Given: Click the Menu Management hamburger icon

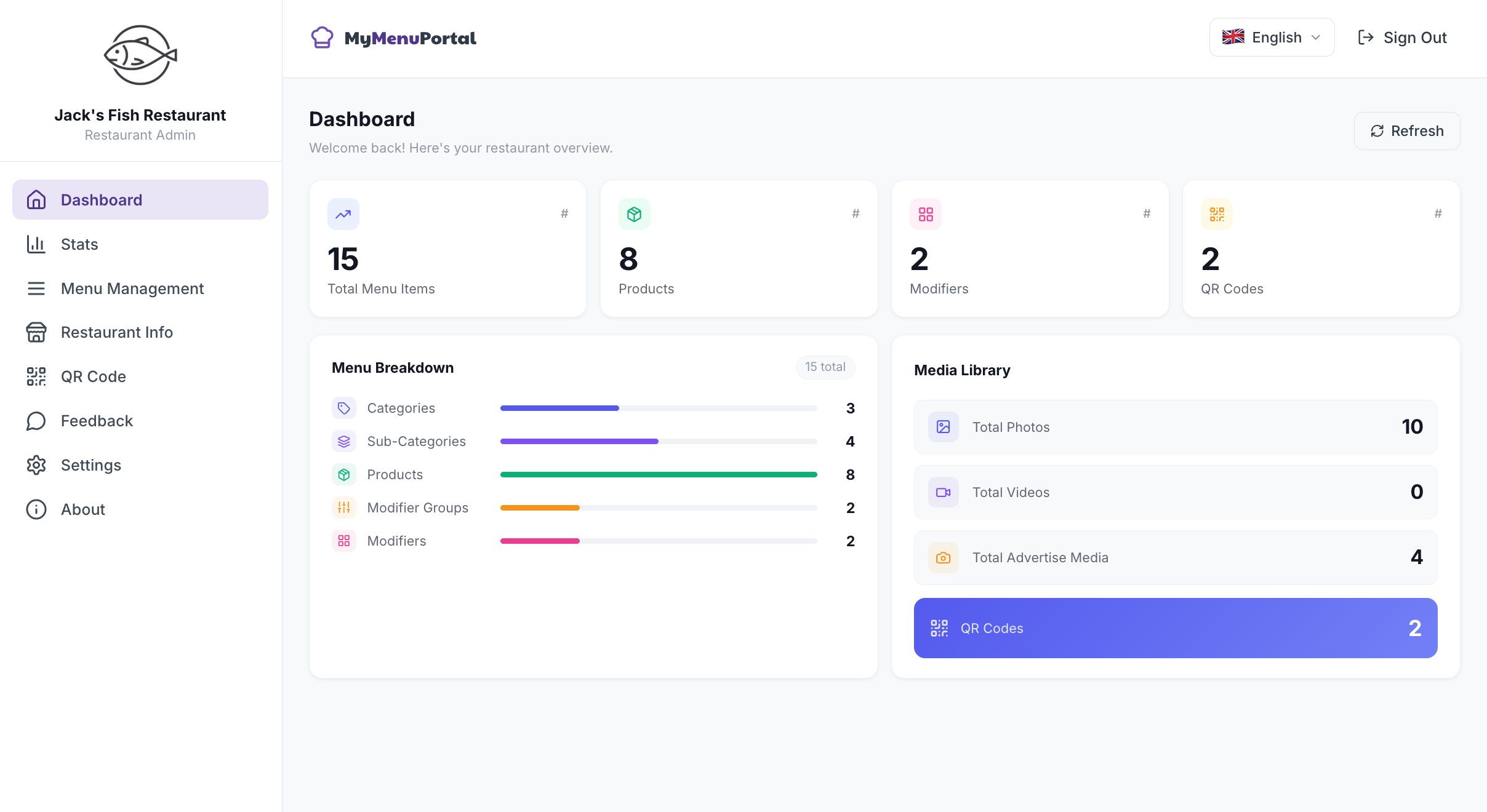Looking at the screenshot, I should [36, 289].
